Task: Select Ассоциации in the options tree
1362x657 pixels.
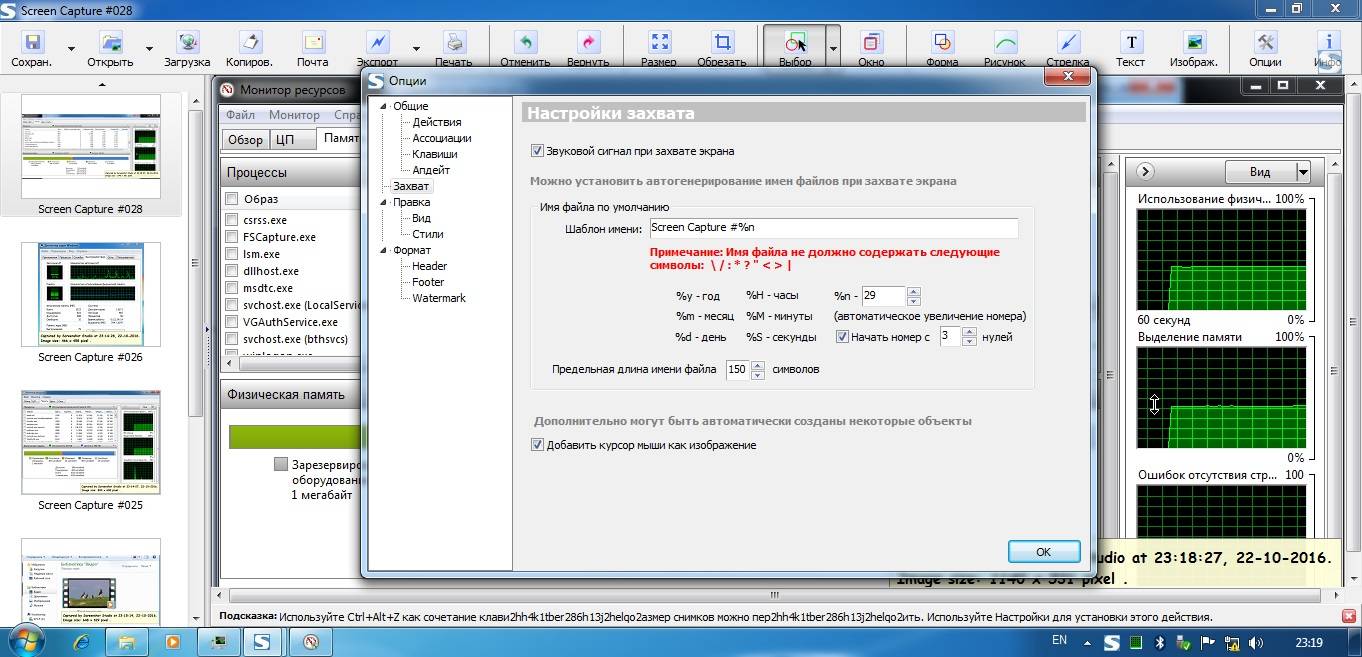Action: coord(442,138)
